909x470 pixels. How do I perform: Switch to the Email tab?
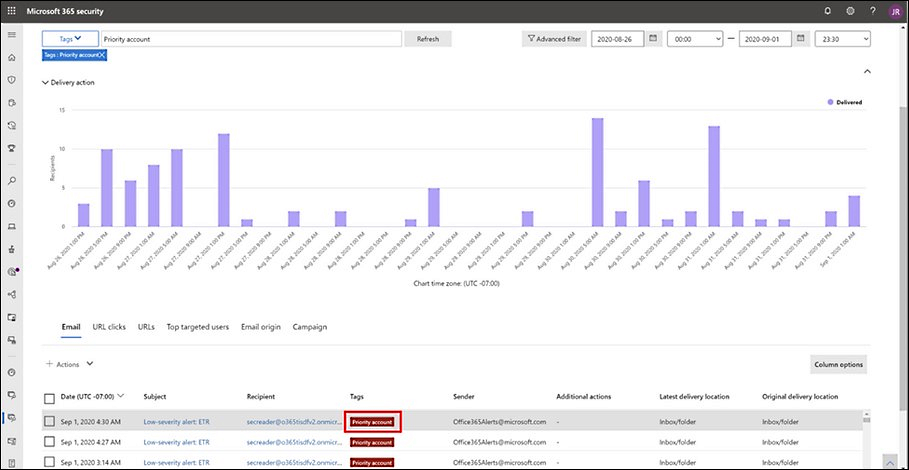pyautogui.click(x=71, y=327)
